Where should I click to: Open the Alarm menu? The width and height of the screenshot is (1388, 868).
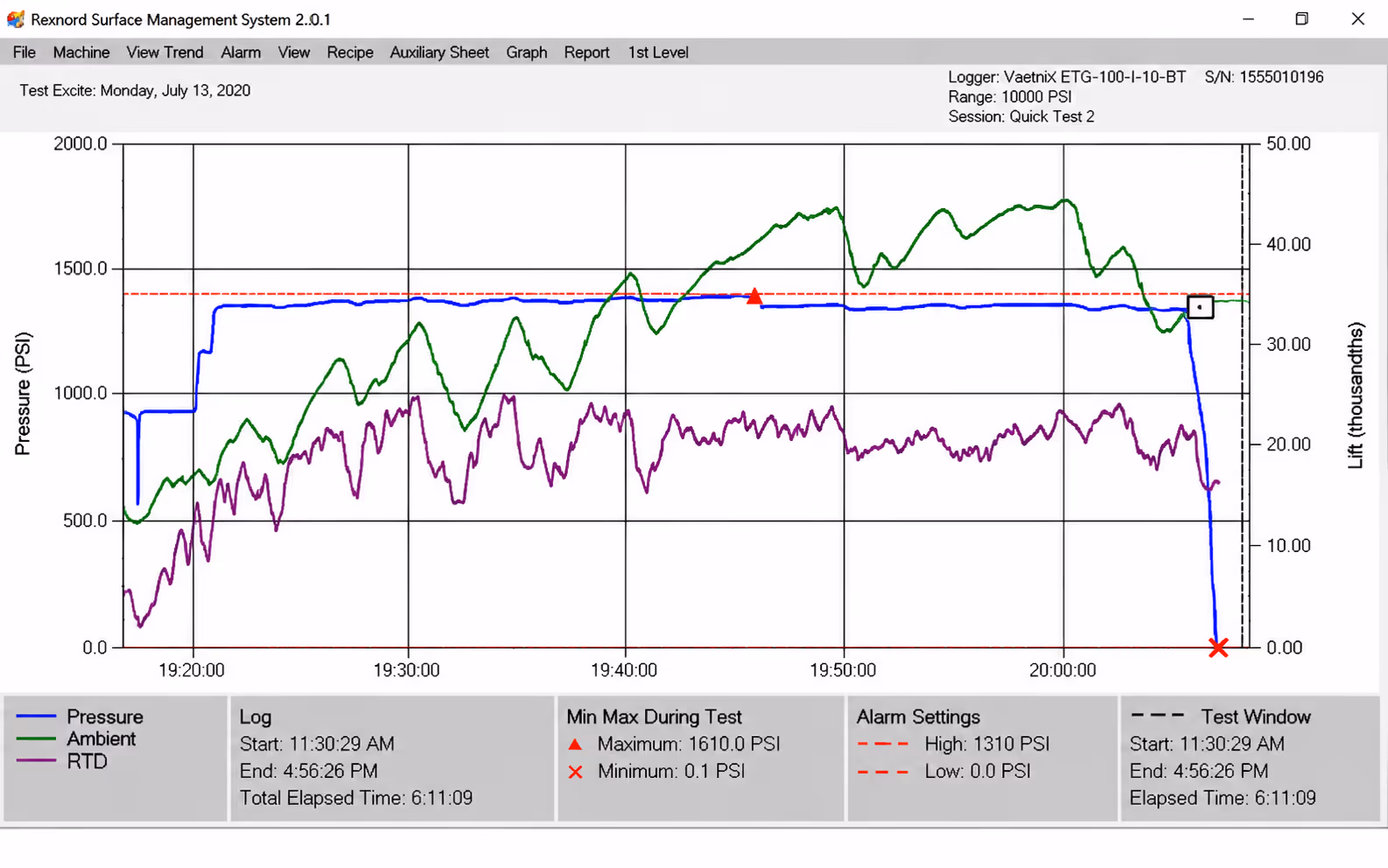point(241,52)
